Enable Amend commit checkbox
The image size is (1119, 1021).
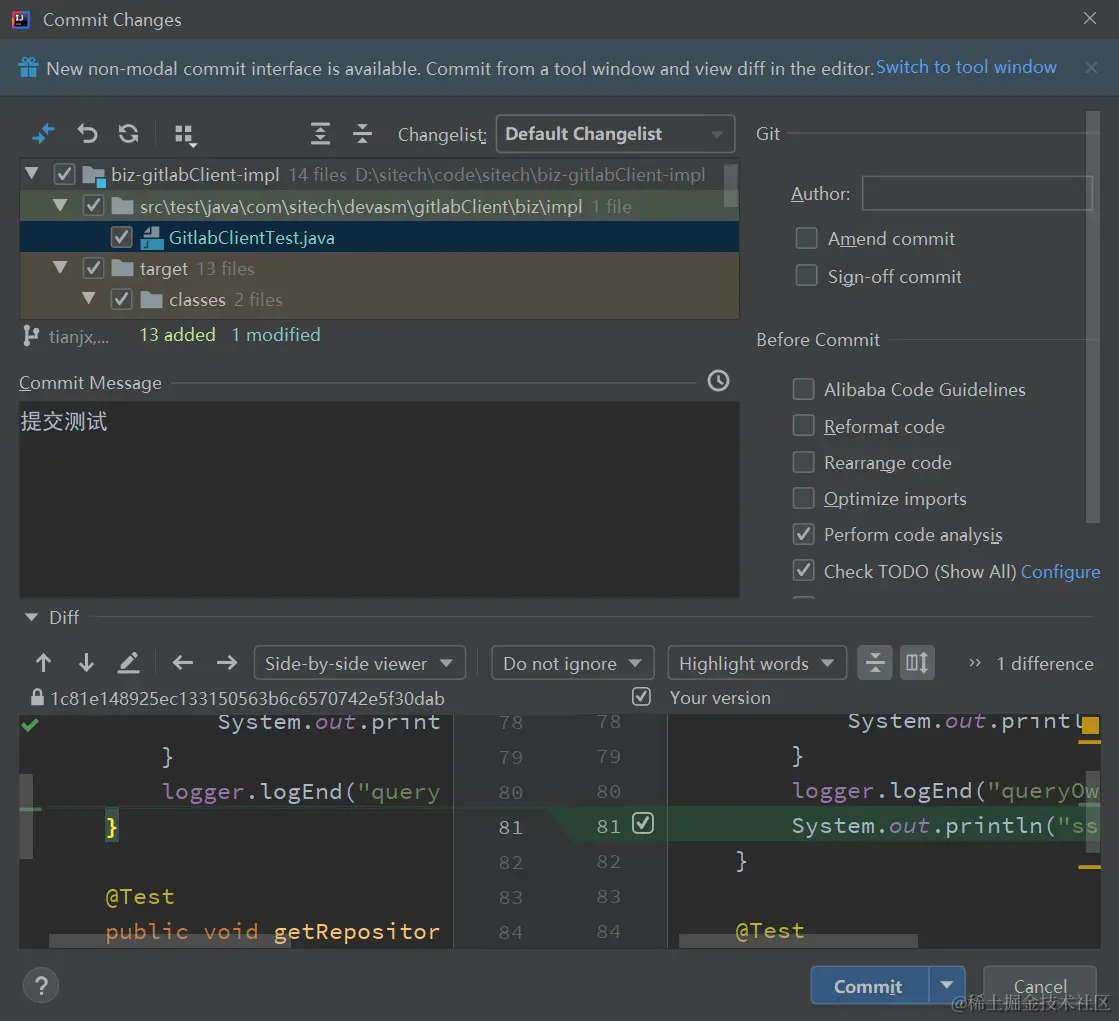click(806, 238)
